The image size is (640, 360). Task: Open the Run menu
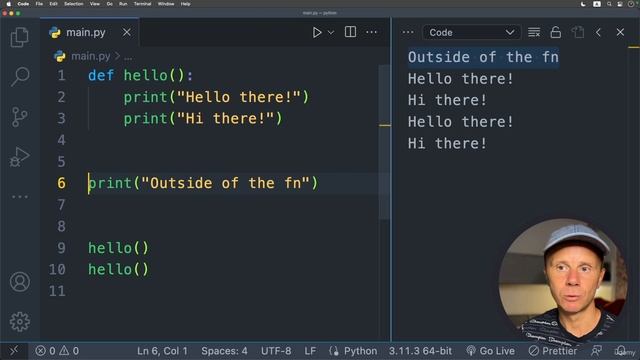coord(123,4)
